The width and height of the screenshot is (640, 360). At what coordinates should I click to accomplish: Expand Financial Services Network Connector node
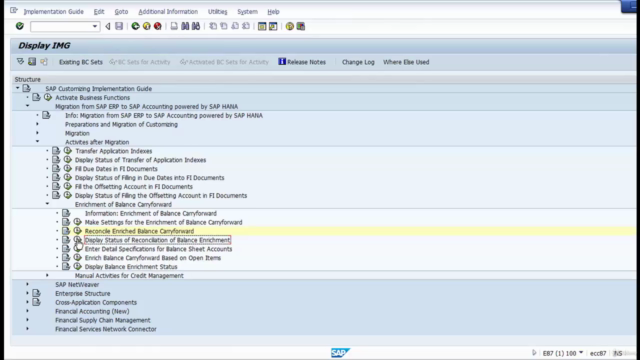point(27,329)
